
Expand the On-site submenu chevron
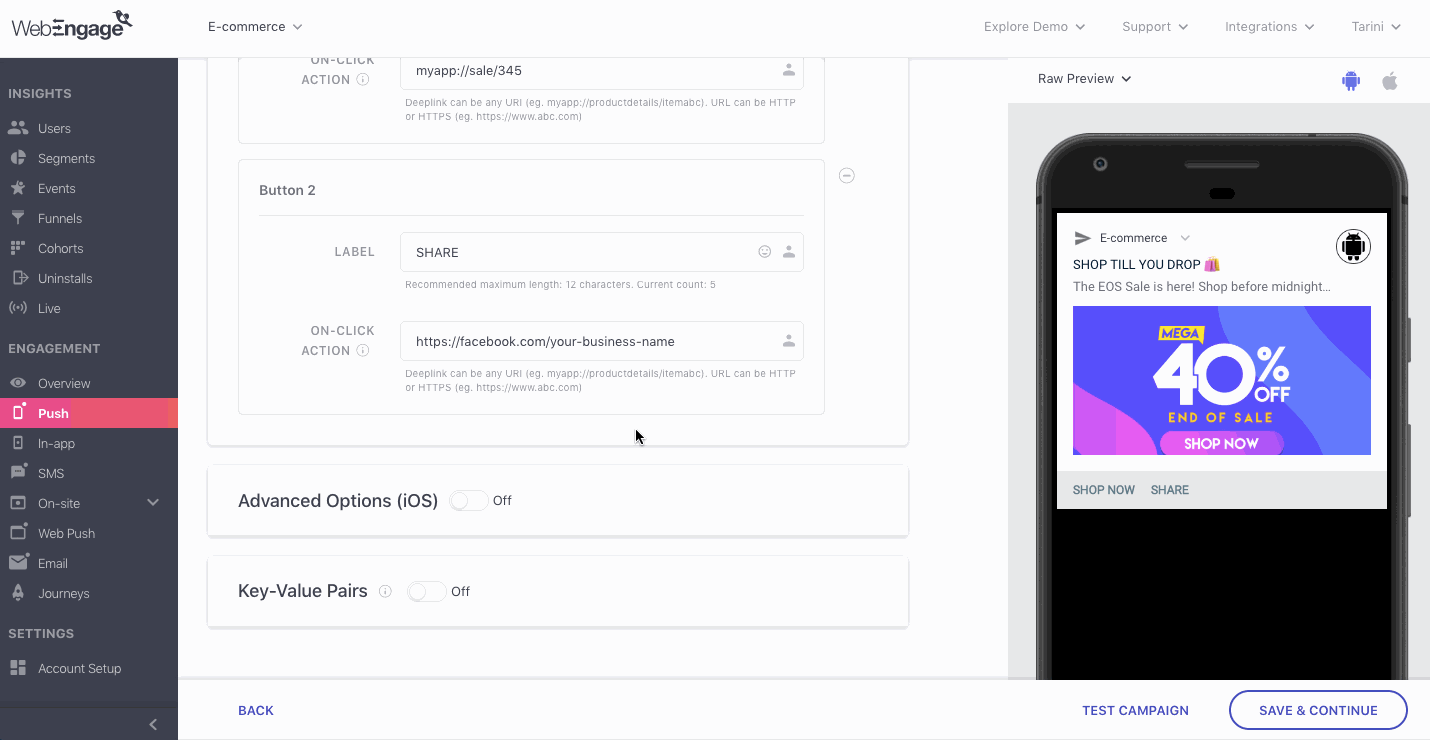click(153, 503)
